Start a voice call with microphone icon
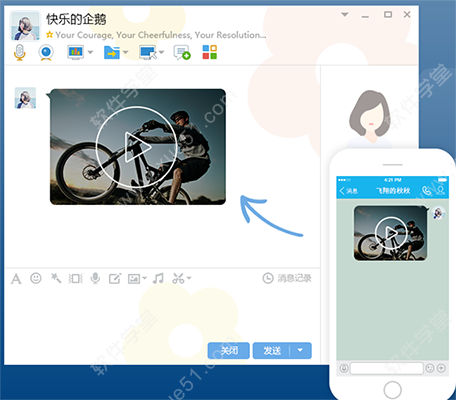Screen dimensions: 456x400 (20, 52)
